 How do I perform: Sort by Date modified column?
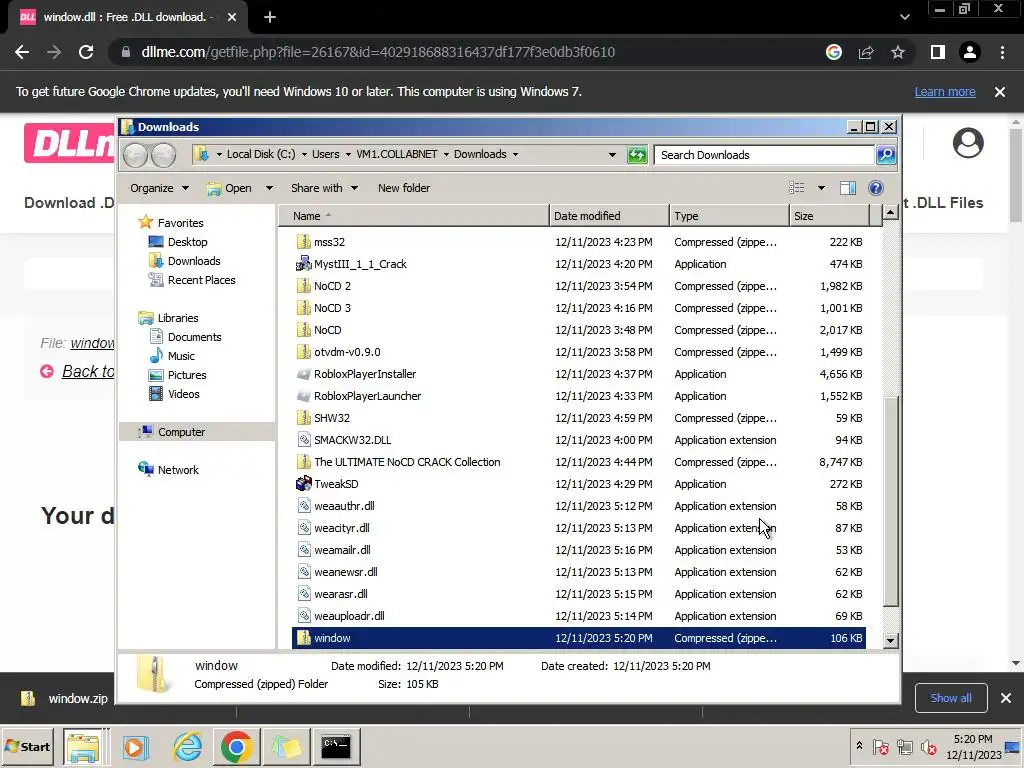point(609,216)
